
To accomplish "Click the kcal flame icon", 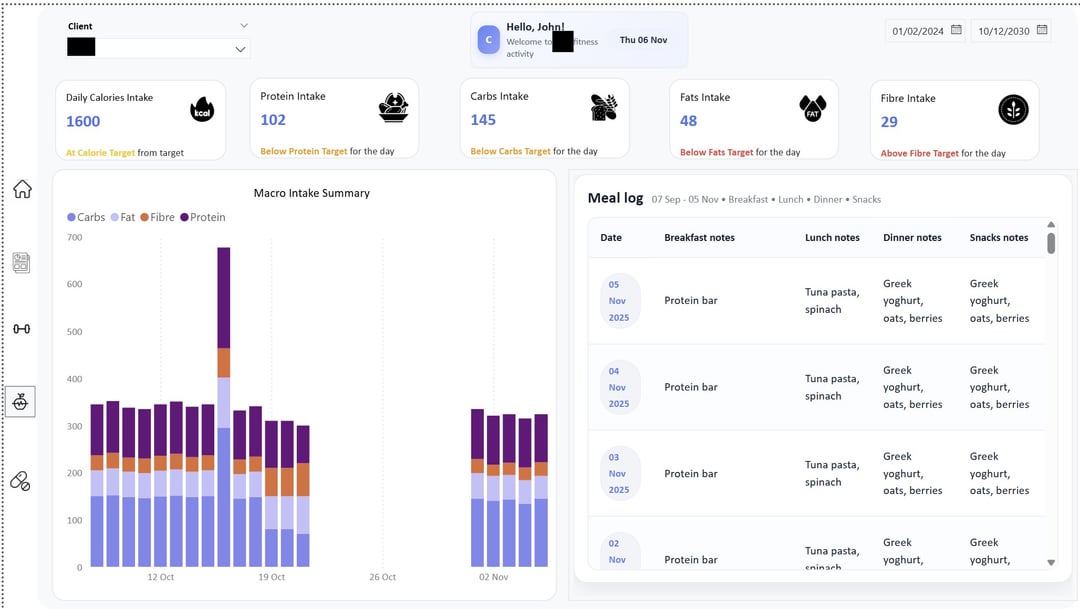I will click(x=202, y=110).
